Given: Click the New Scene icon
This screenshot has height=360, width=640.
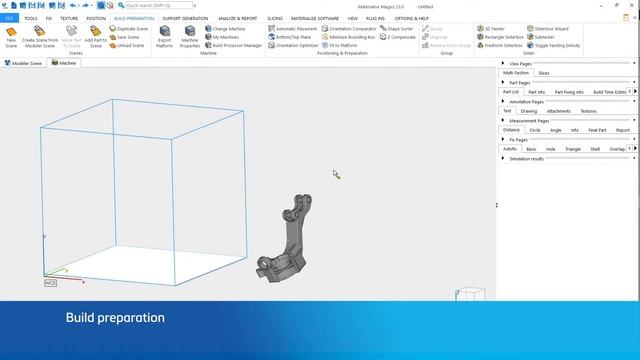Looking at the screenshot, I should click(x=11, y=32).
